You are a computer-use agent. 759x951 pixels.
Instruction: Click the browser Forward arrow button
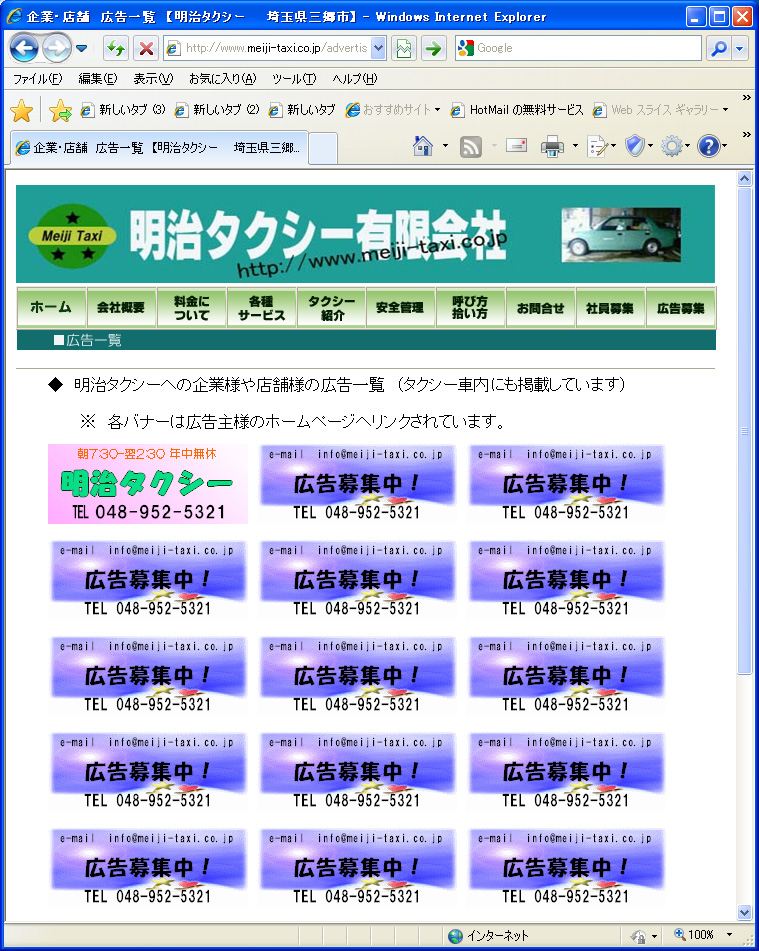pos(56,48)
